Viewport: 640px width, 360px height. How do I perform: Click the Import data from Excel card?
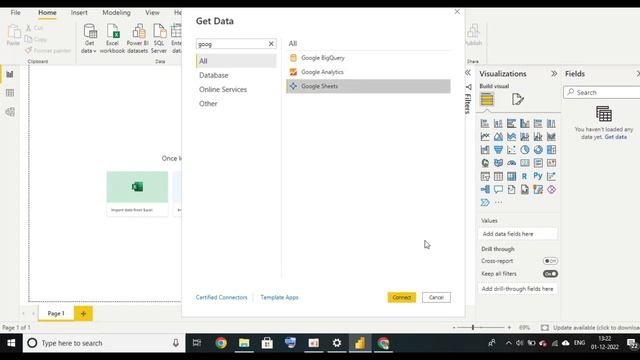click(137, 193)
